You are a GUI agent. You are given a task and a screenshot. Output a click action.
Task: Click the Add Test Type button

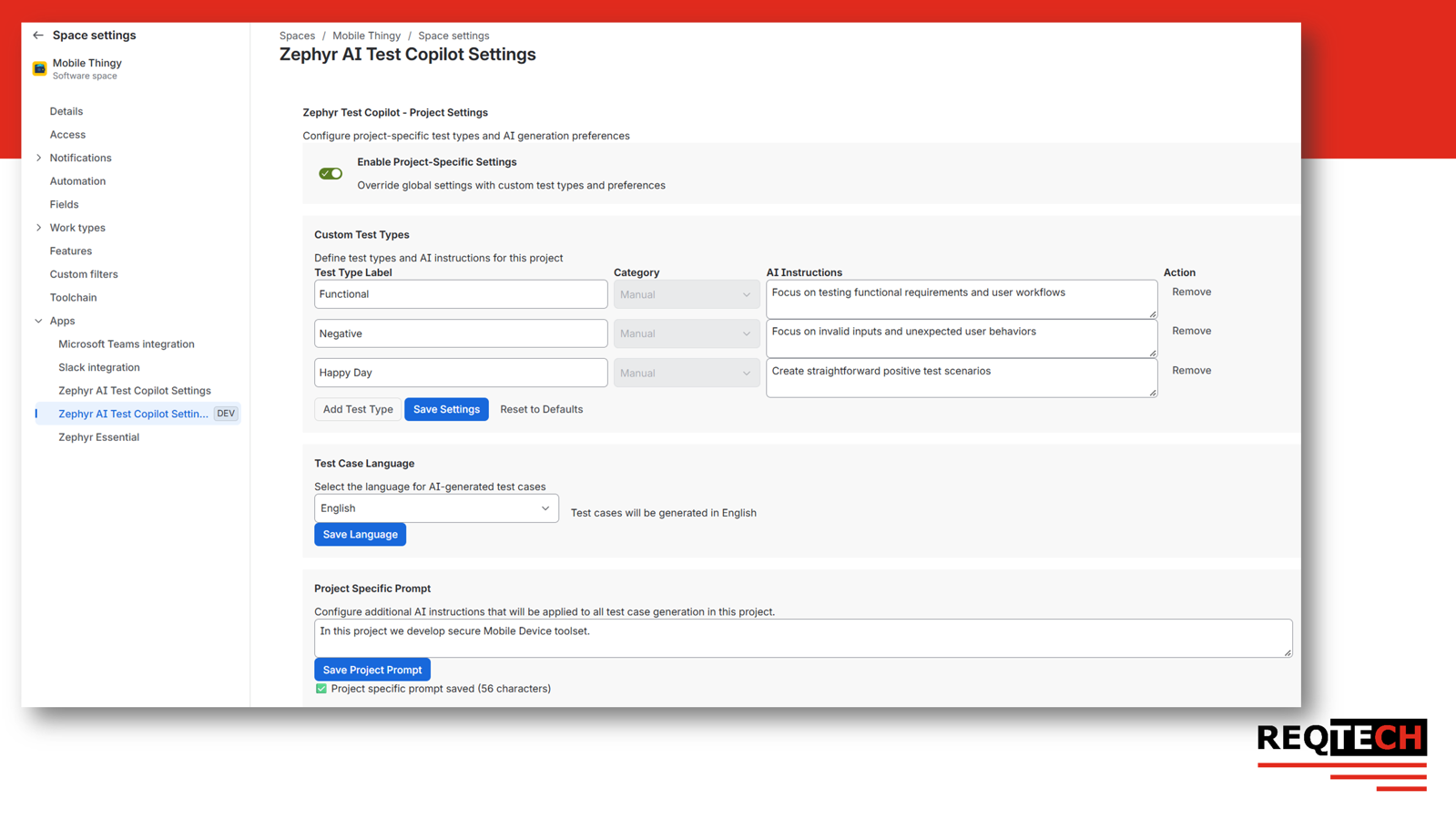coord(358,409)
